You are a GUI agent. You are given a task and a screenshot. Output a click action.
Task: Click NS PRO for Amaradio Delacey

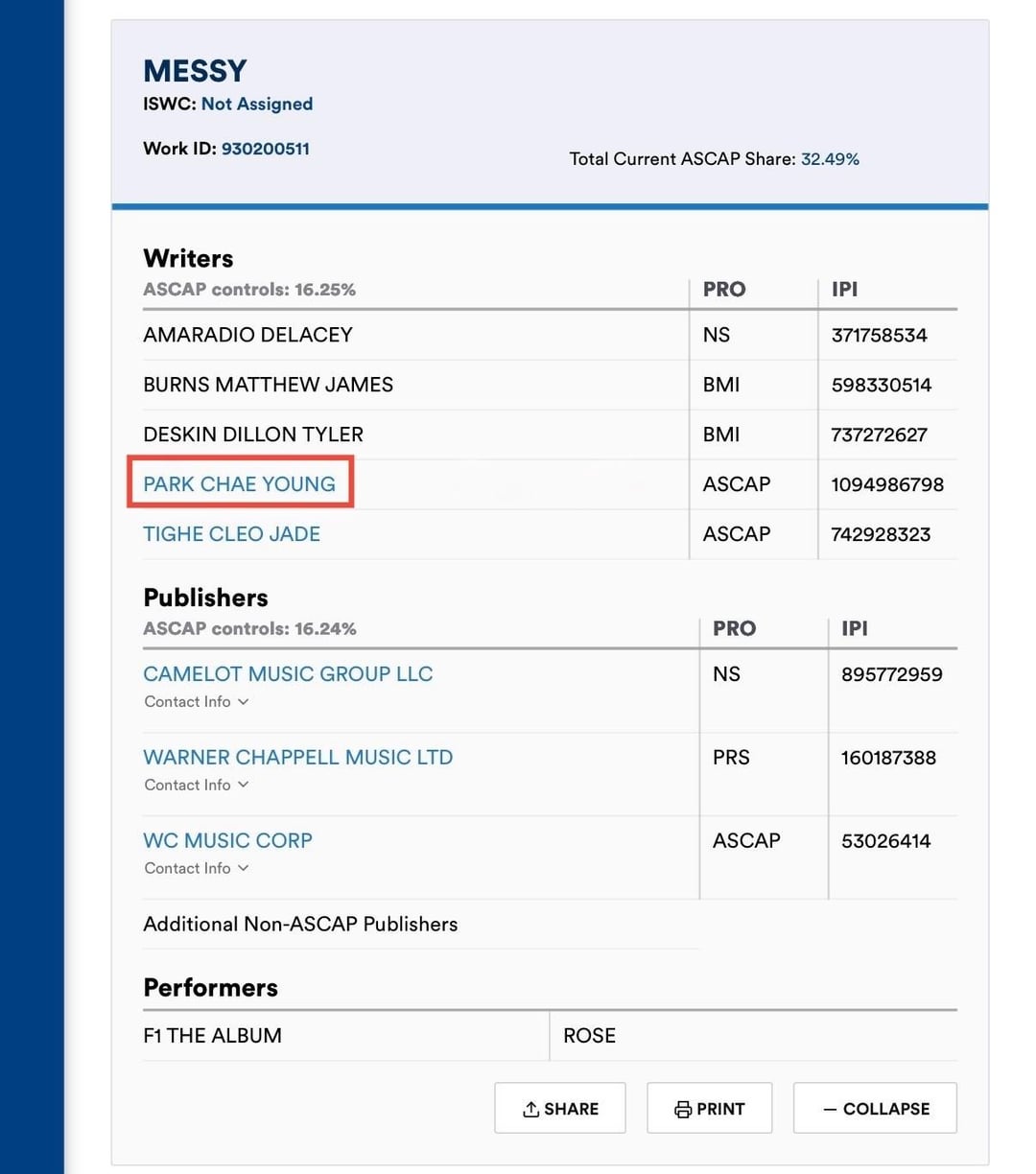tap(717, 335)
